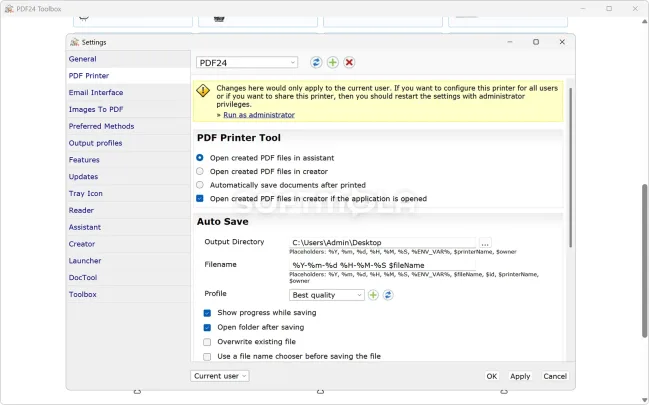Image resolution: width=649 pixels, height=405 pixels.
Task: Uncheck Show progress while saving
Action: (207, 313)
